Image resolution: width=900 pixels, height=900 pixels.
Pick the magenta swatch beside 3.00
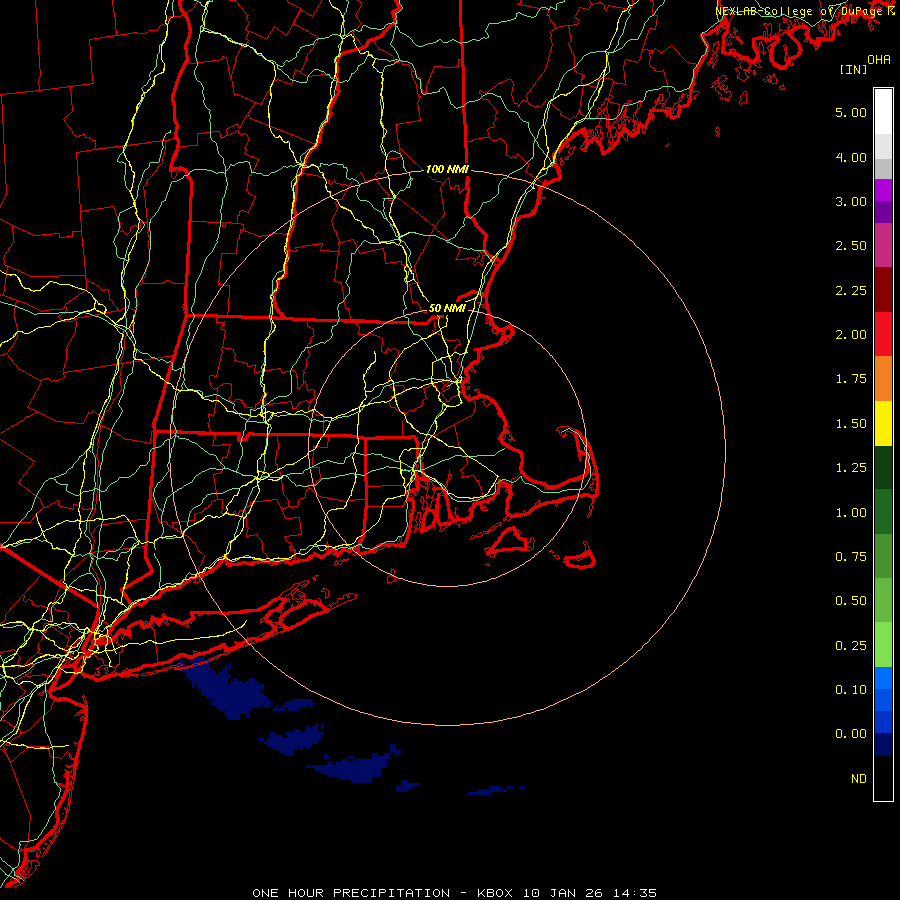883,191
